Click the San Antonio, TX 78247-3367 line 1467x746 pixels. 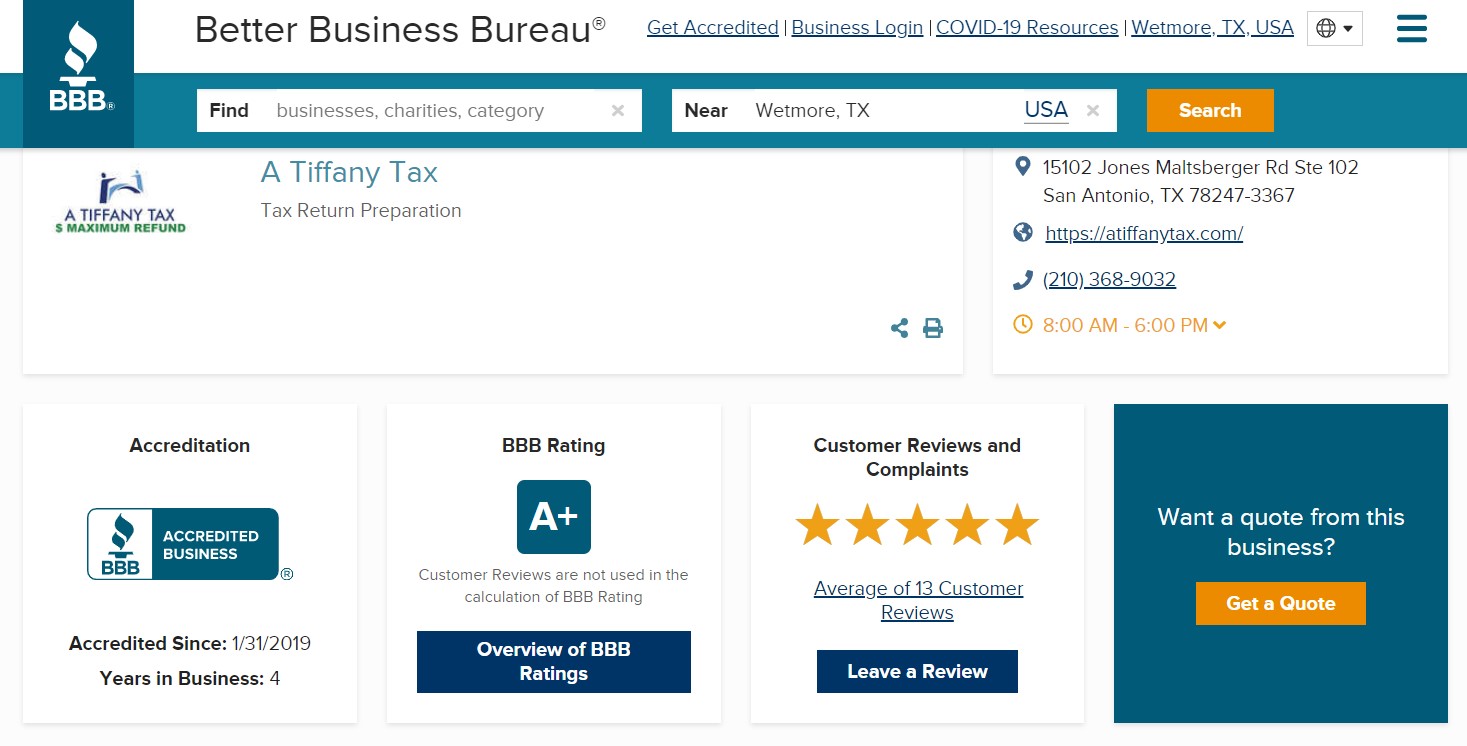[x=1169, y=195]
